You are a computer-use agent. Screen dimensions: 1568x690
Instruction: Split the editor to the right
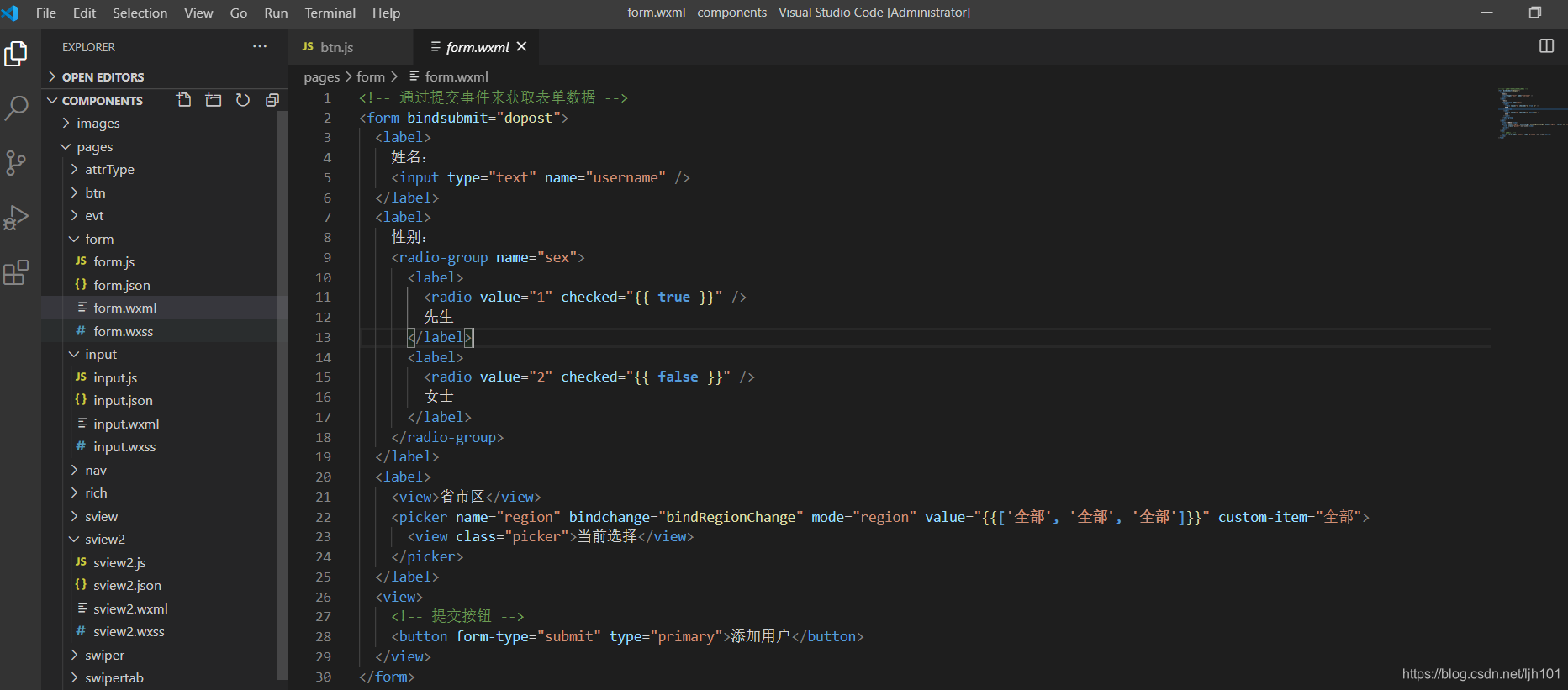[1546, 46]
